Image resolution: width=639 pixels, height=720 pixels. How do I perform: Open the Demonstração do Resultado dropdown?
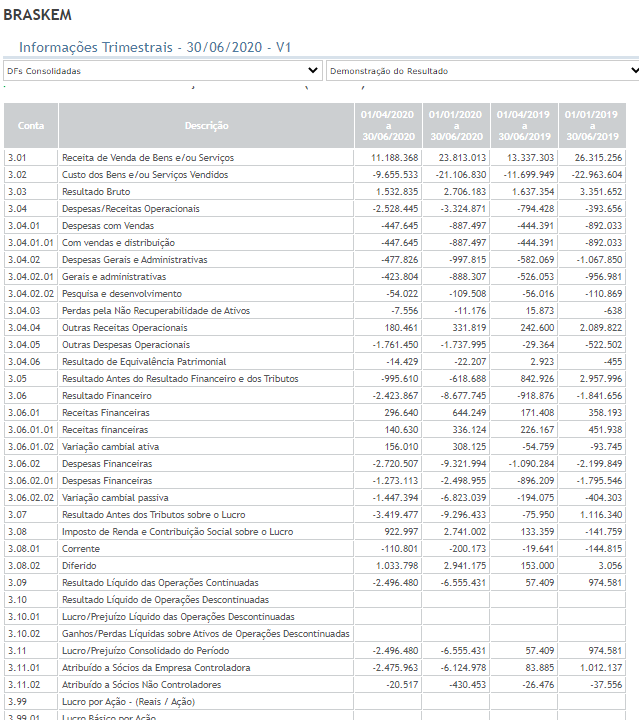click(482, 71)
